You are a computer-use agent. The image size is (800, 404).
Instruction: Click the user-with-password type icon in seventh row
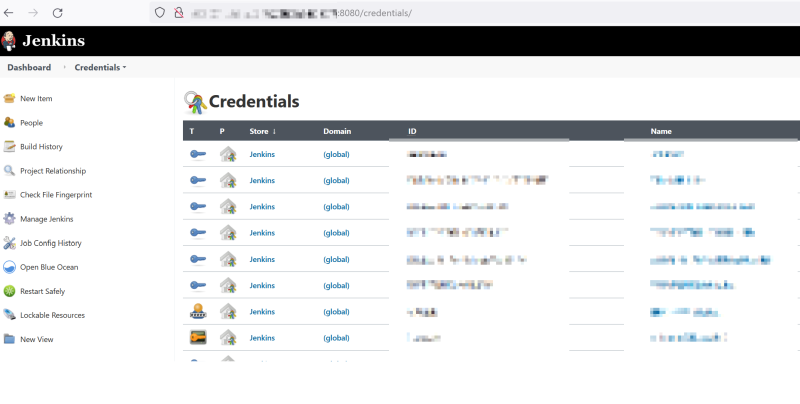198,311
